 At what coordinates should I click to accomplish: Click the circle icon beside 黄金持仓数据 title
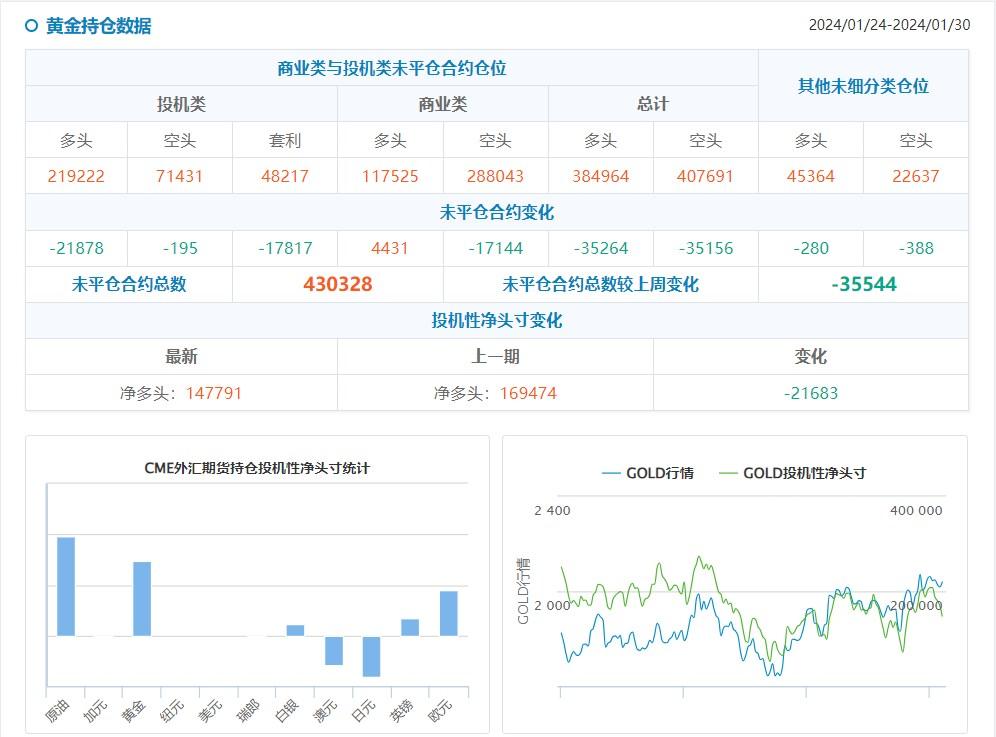pyautogui.click(x=29, y=27)
